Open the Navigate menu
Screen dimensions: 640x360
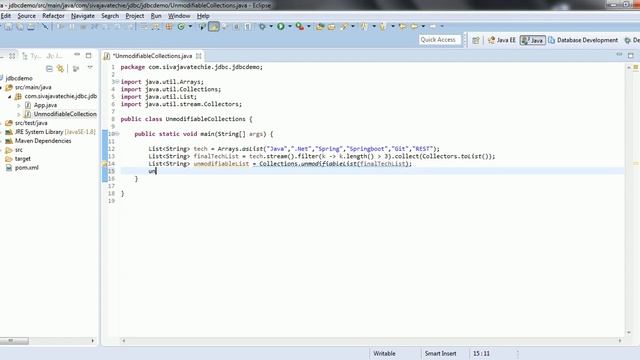click(x=83, y=16)
